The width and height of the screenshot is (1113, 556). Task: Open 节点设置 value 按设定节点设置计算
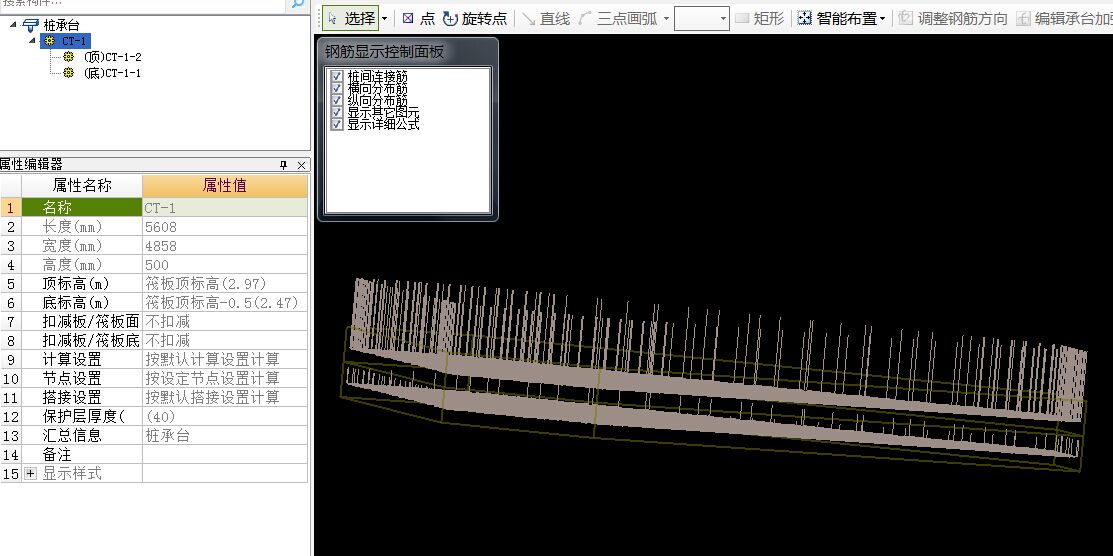pos(225,378)
